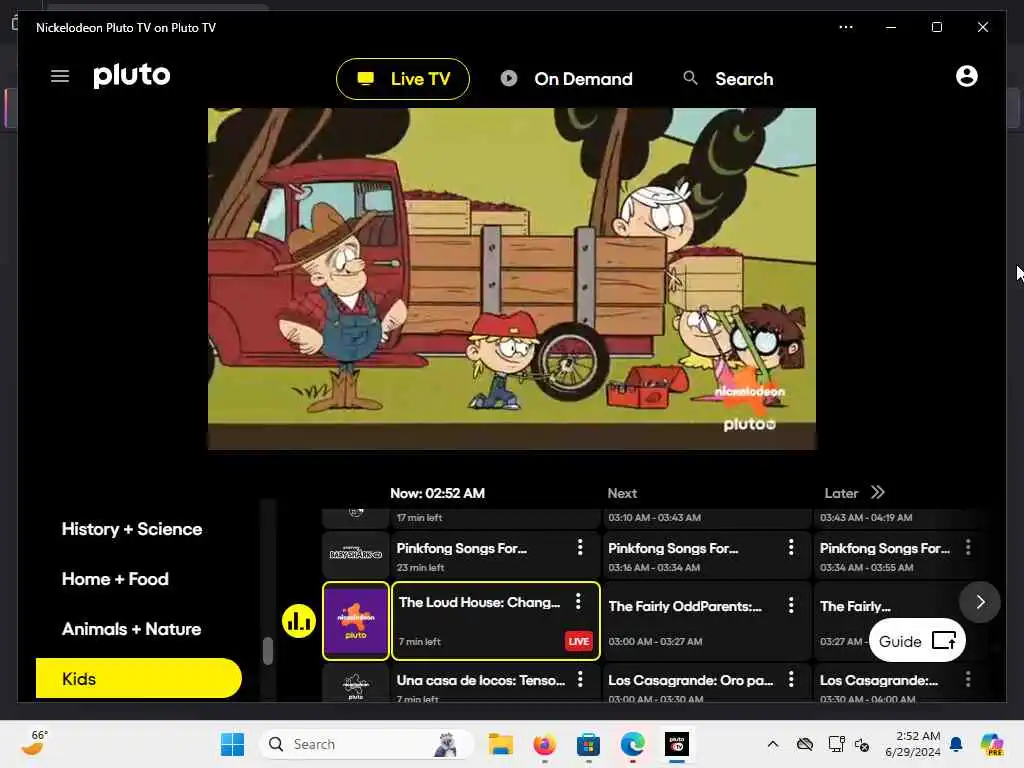Open the app window's three-dot options
This screenshot has height=768, width=1024.
pos(846,27)
